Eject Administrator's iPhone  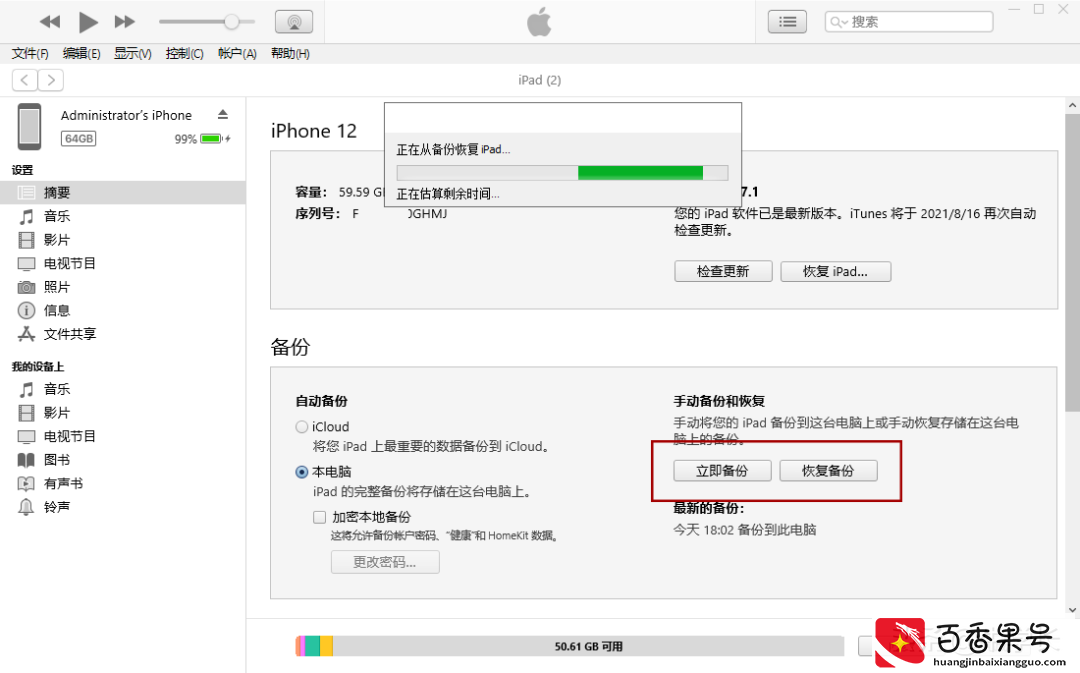pyautogui.click(x=222, y=114)
